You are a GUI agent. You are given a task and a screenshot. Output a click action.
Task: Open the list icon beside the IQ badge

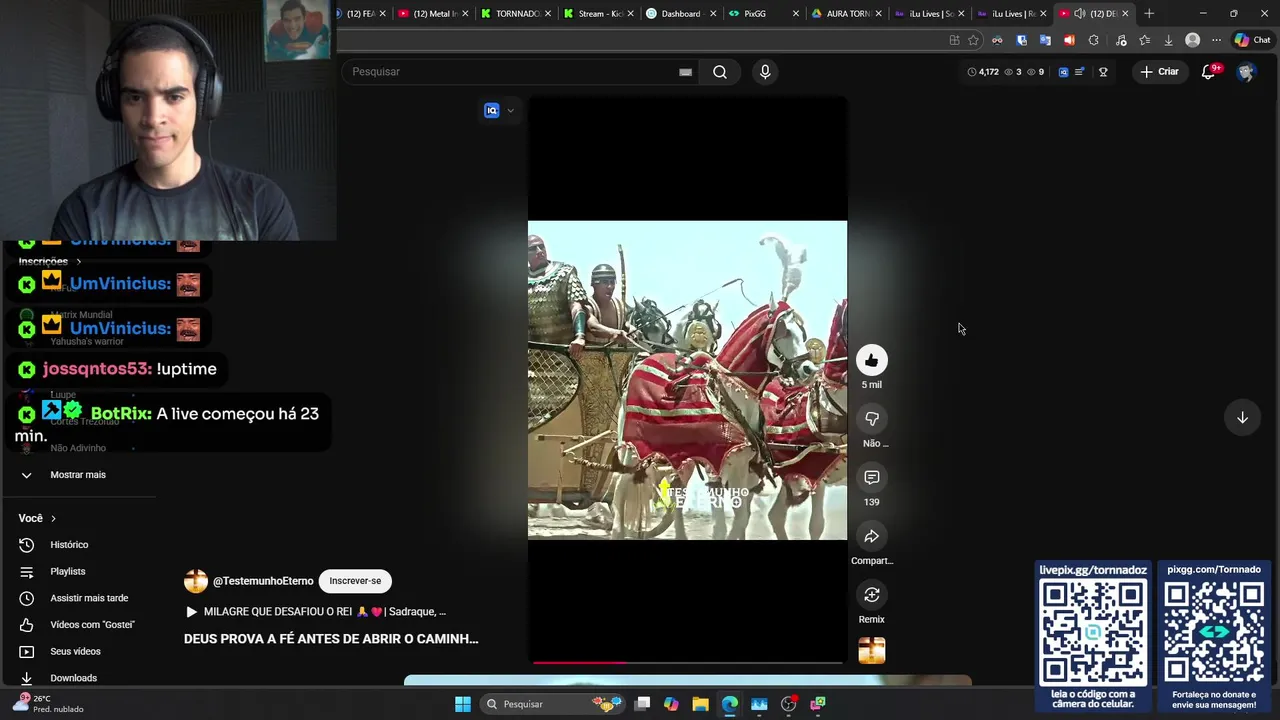[1079, 72]
